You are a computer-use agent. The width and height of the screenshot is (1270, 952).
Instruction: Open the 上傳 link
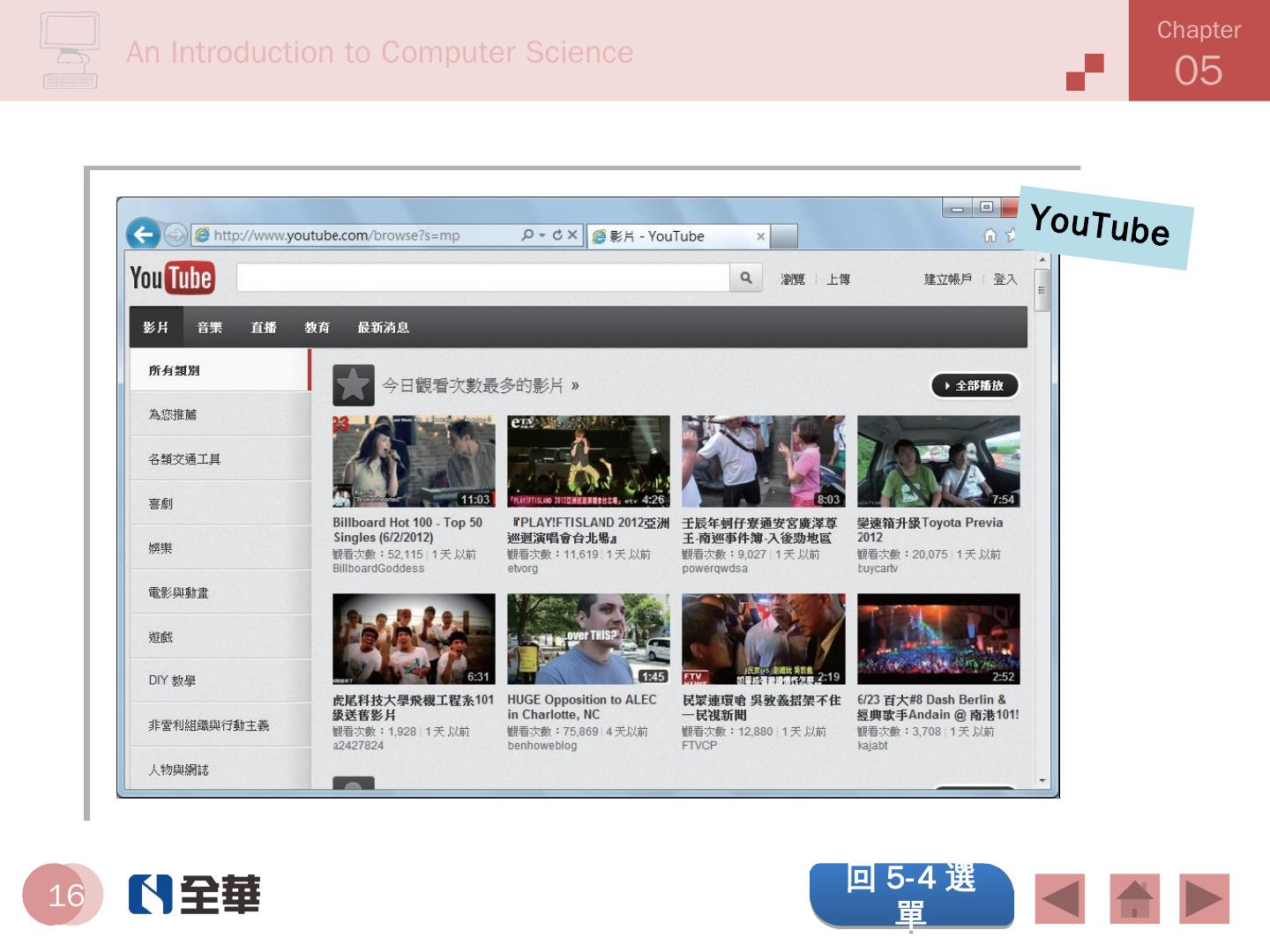838,279
